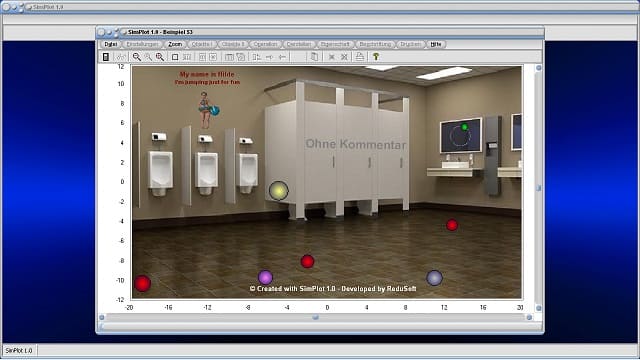The width and height of the screenshot is (640, 360).
Task: Open the Operation menu
Action: pyautogui.click(x=265, y=44)
